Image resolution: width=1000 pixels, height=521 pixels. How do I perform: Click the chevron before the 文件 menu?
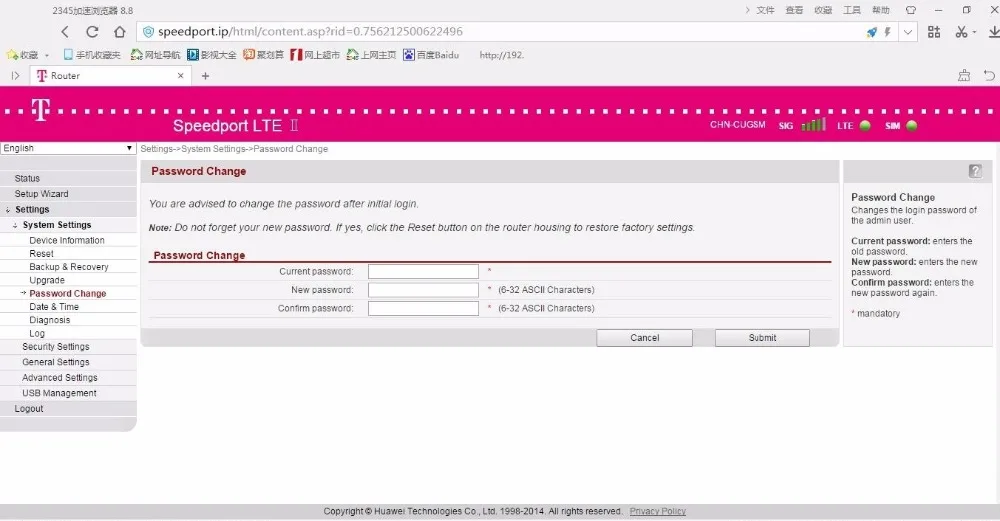click(747, 10)
